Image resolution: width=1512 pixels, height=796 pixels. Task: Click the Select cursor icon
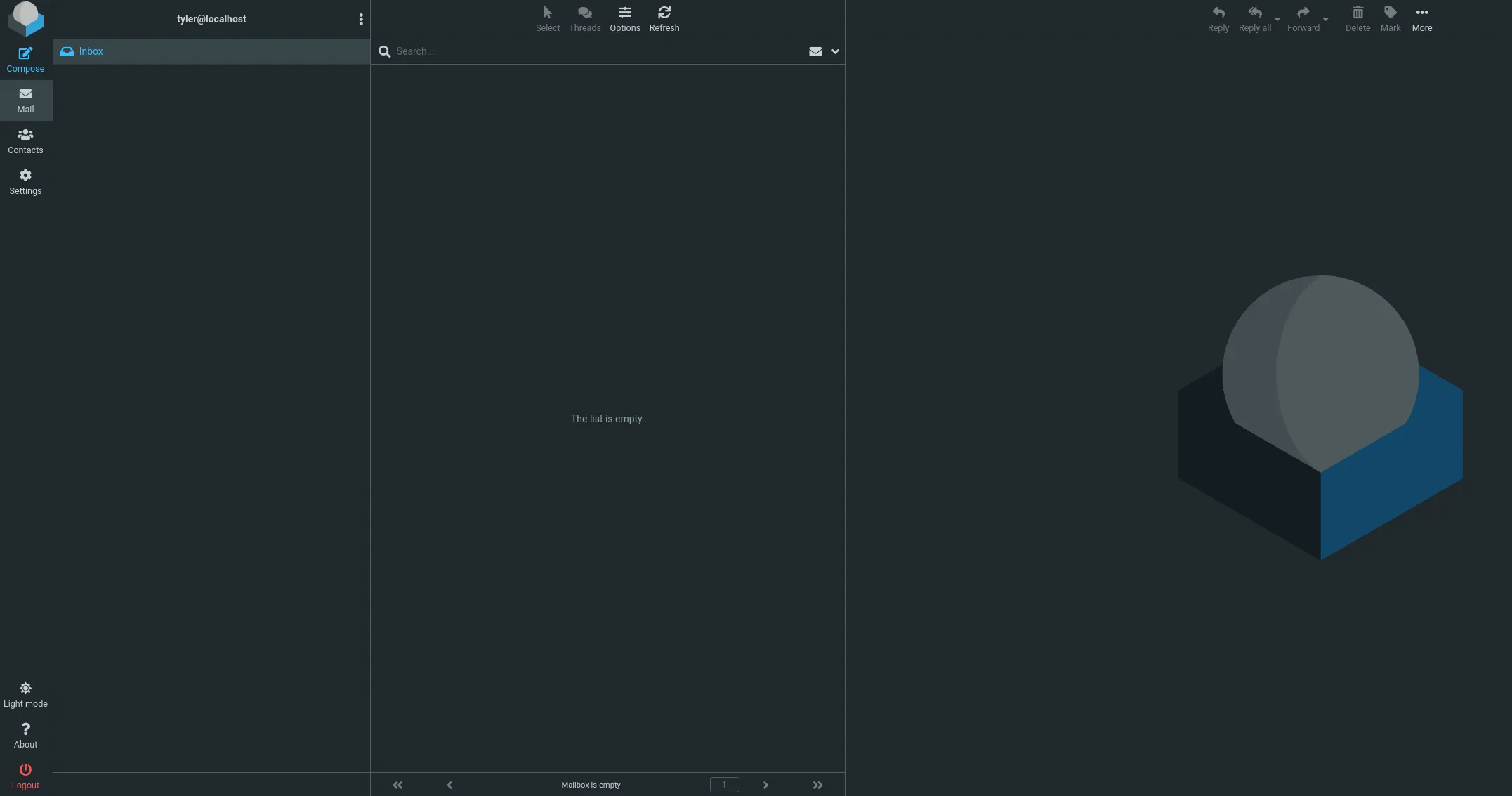pos(547,18)
